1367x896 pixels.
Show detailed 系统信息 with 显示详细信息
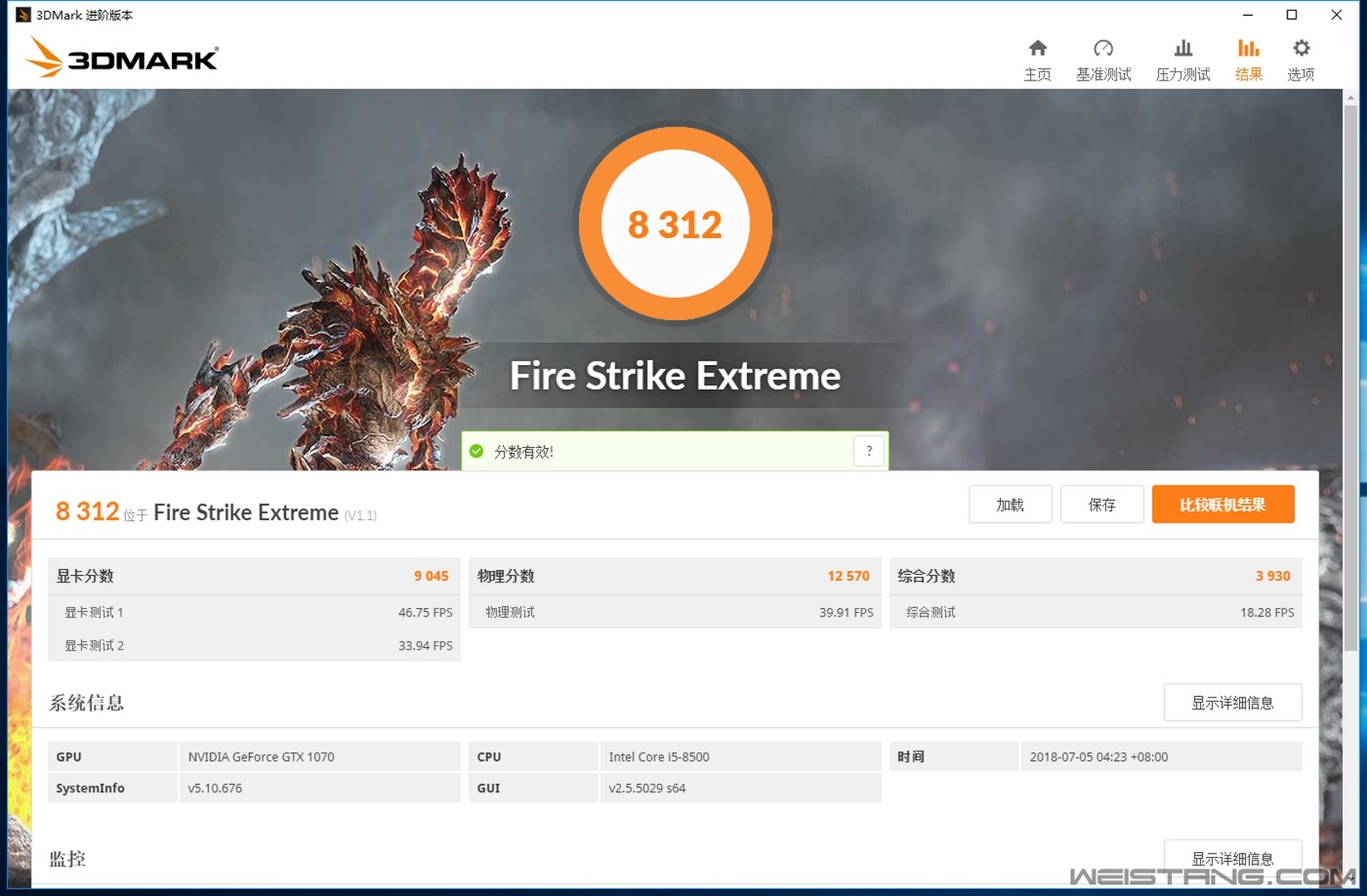(x=1233, y=703)
